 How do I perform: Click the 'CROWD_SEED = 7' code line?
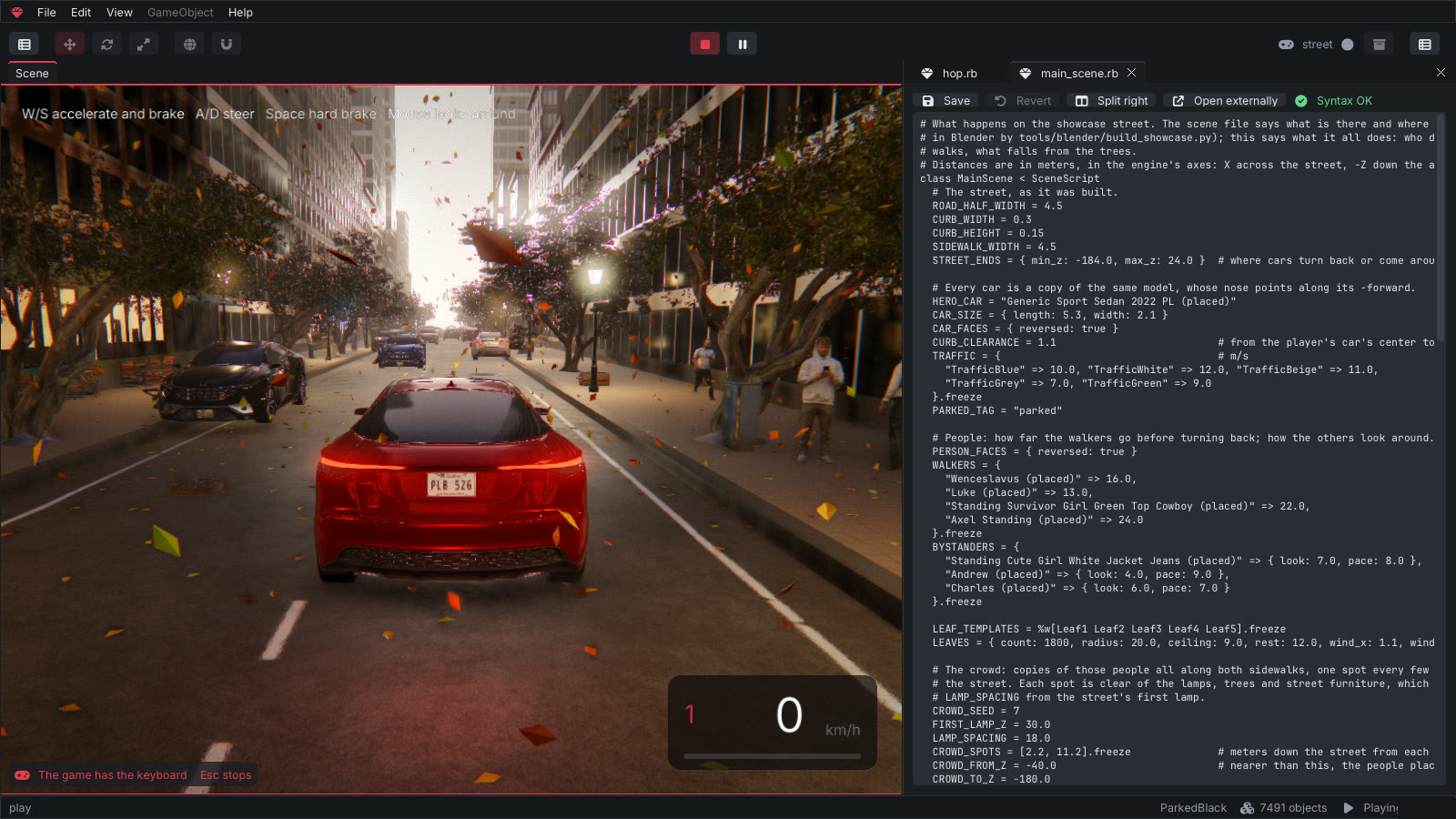[x=976, y=712]
